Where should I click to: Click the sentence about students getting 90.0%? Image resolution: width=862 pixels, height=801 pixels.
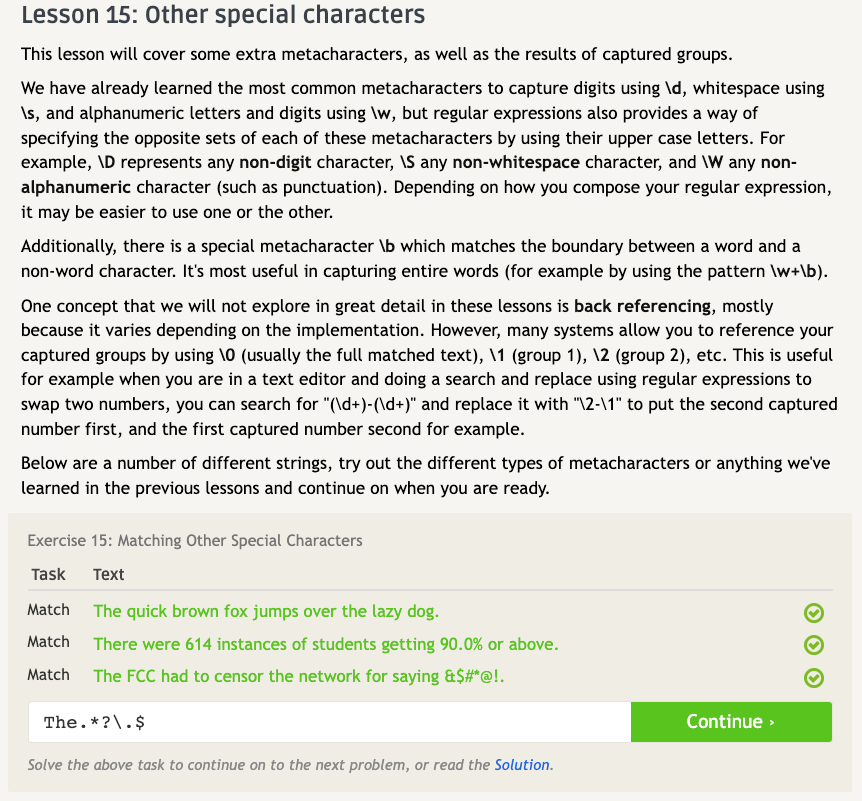coord(325,644)
